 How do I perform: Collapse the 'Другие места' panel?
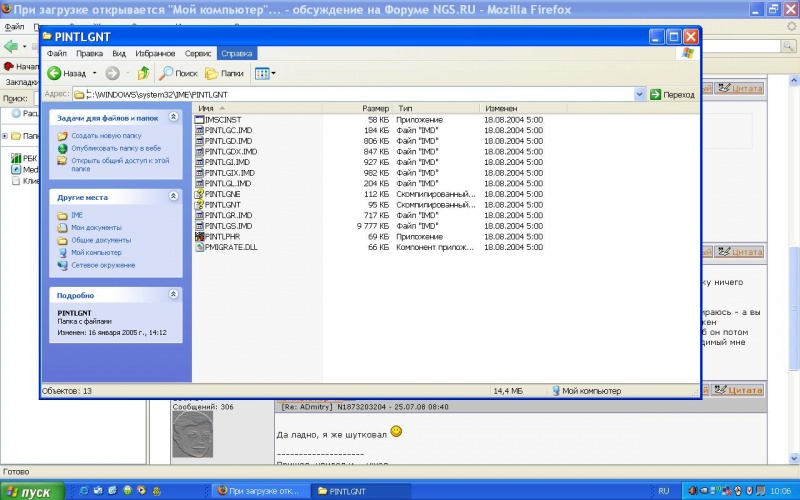(x=173, y=197)
